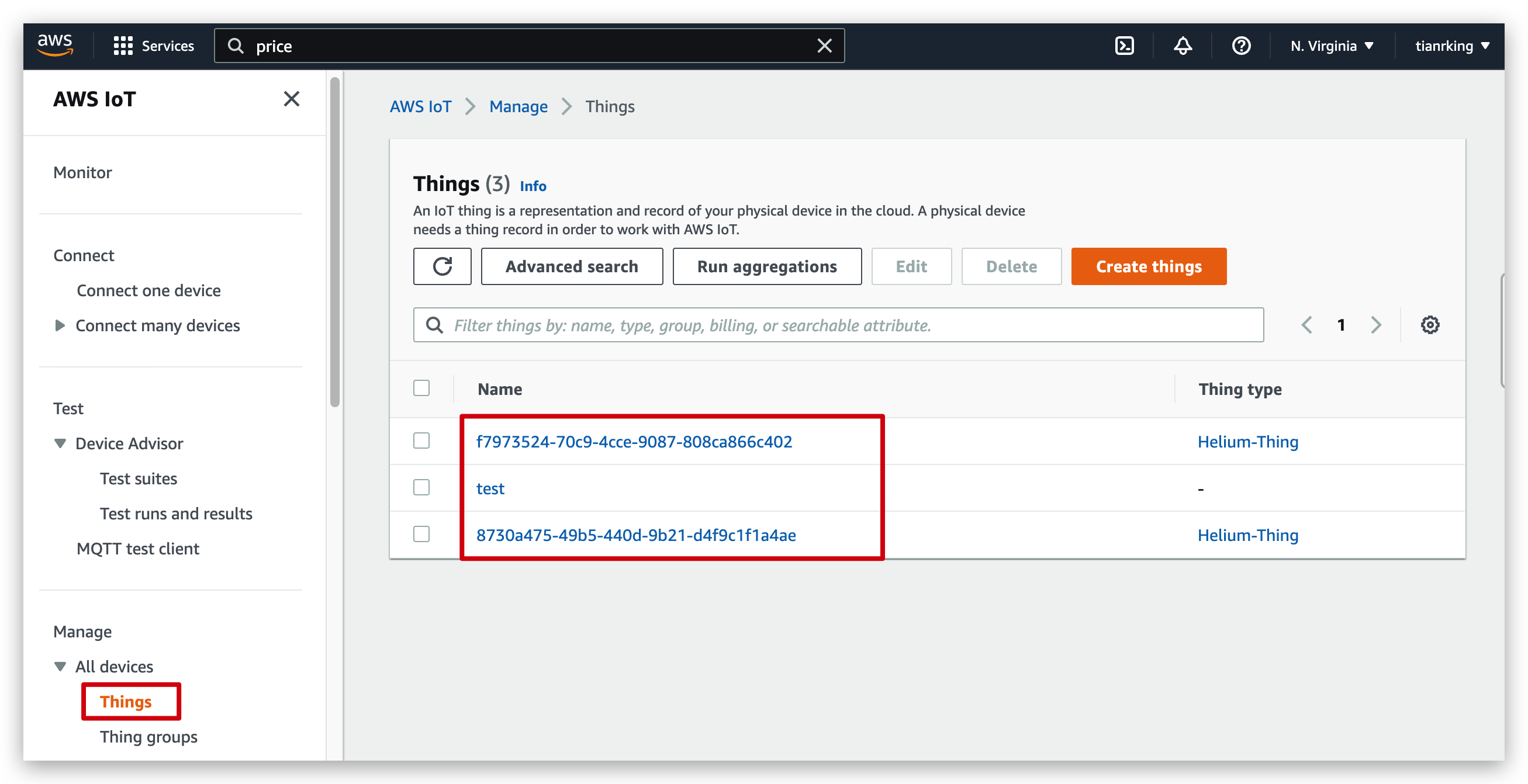Check the box for thing test

[421, 487]
